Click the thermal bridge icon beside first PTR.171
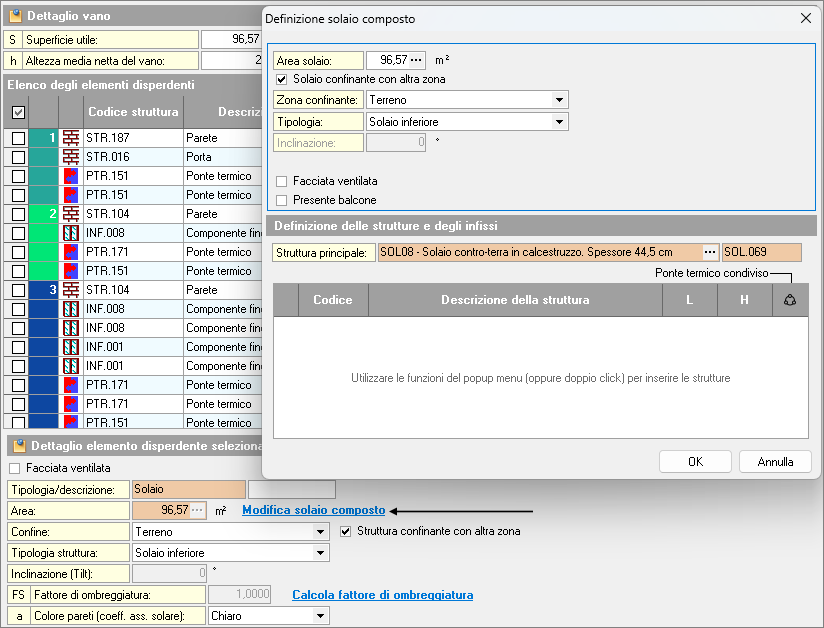The height and width of the screenshot is (628, 824). [x=71, y=252]
